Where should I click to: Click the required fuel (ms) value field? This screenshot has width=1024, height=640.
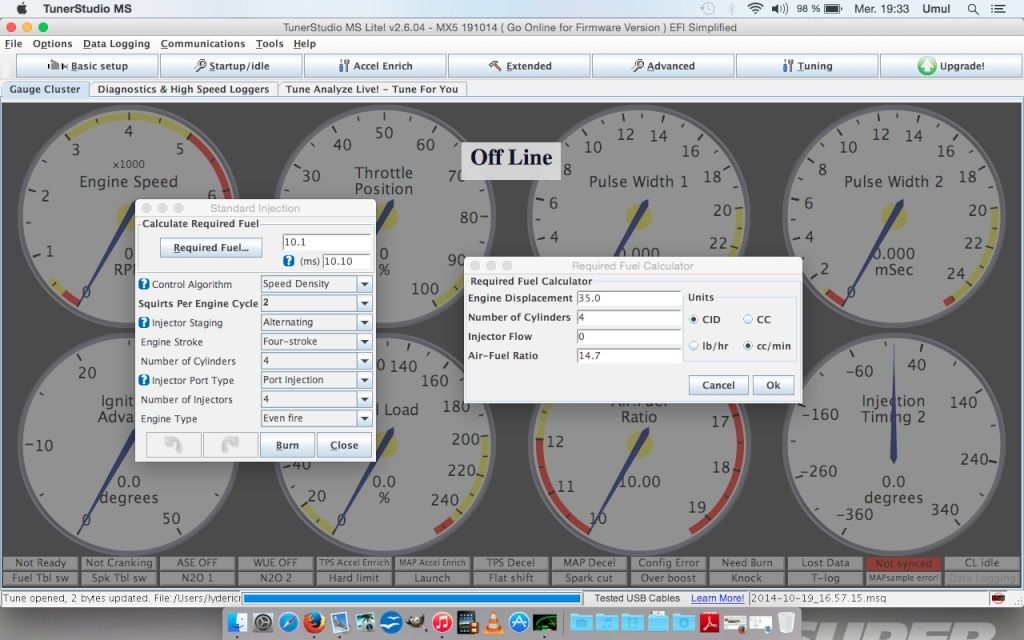[346, 261]
